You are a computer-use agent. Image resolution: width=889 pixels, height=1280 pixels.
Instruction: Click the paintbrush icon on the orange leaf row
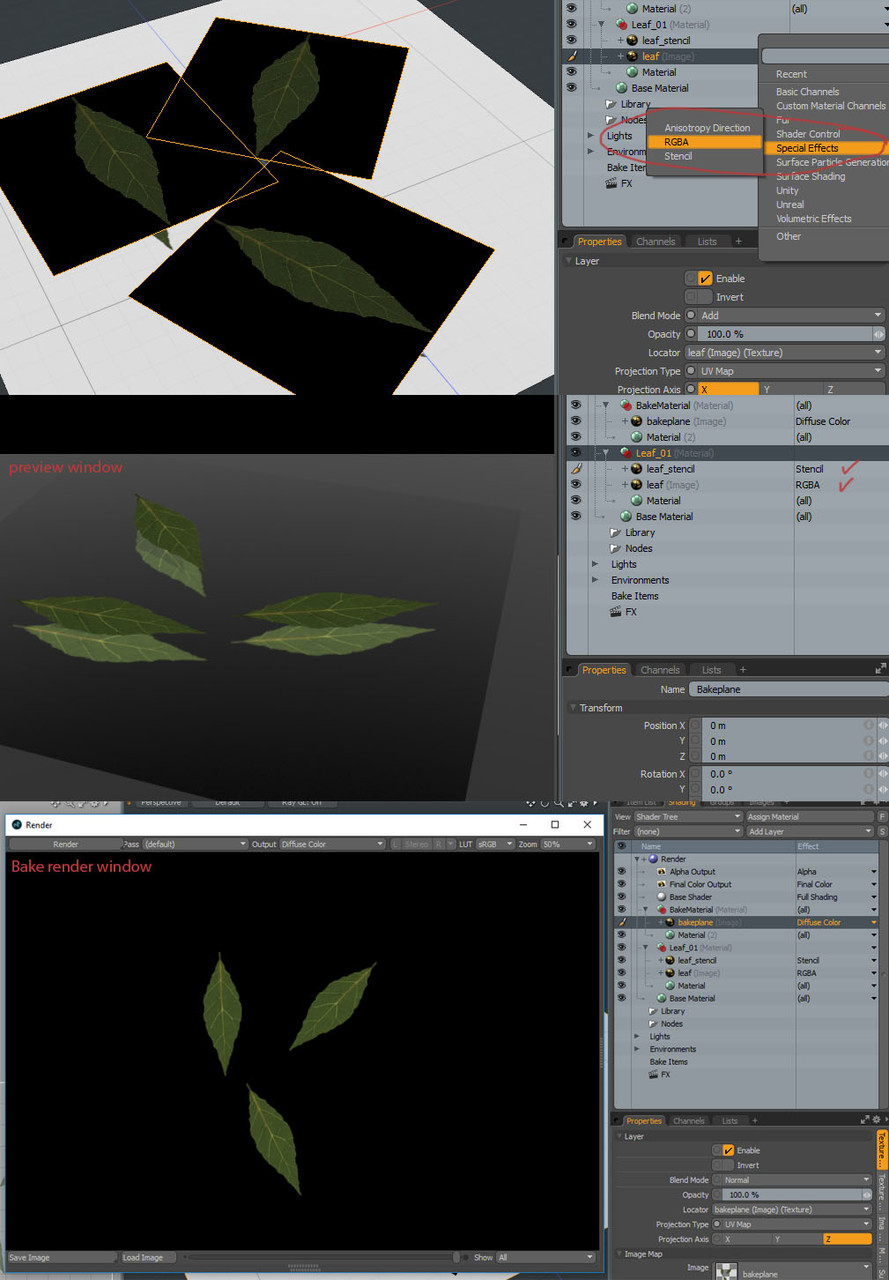click(x=572, y=56)
